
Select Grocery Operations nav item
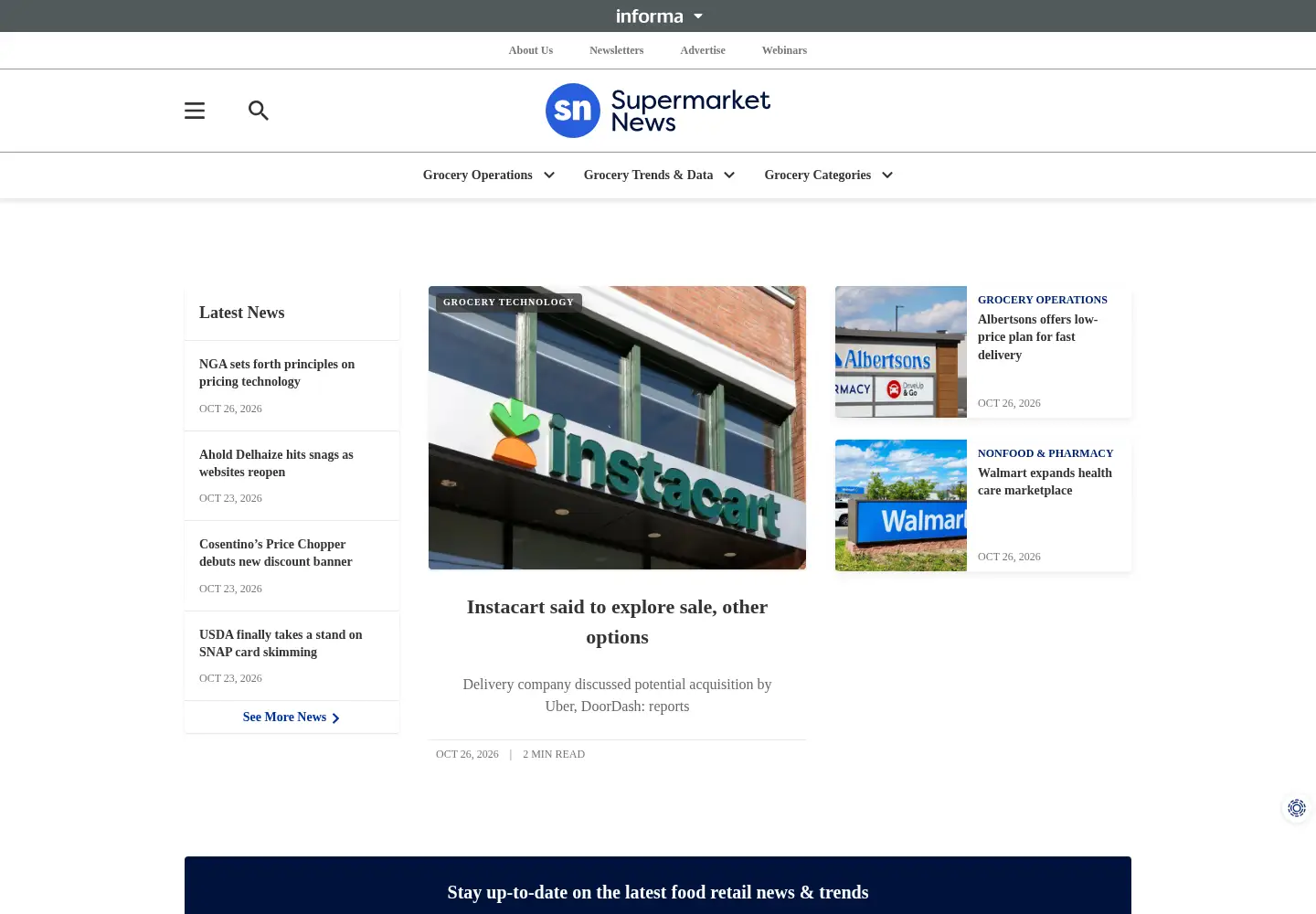tap(478, 175)
